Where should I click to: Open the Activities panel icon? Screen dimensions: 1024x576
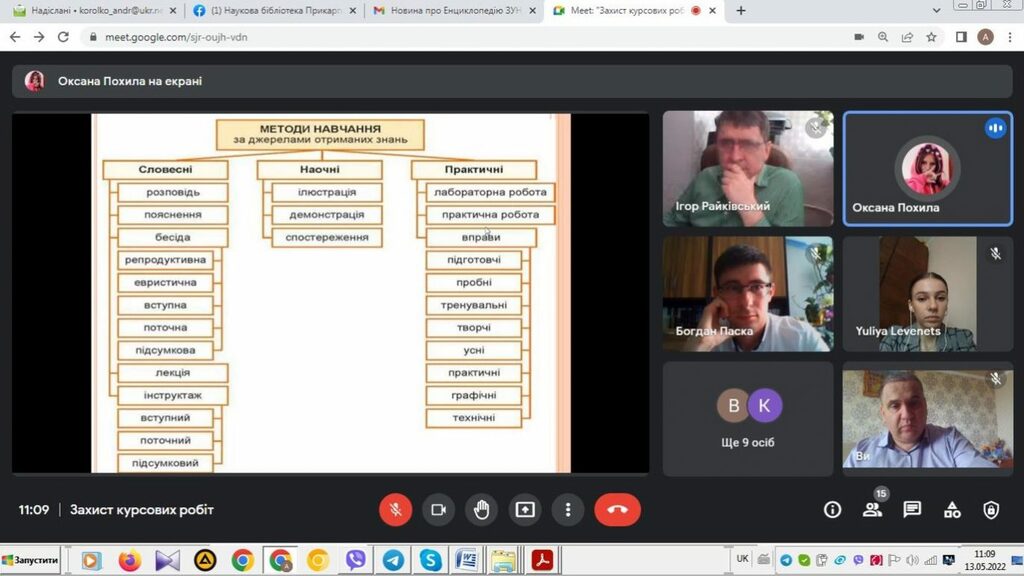click(x=951, y=510)
